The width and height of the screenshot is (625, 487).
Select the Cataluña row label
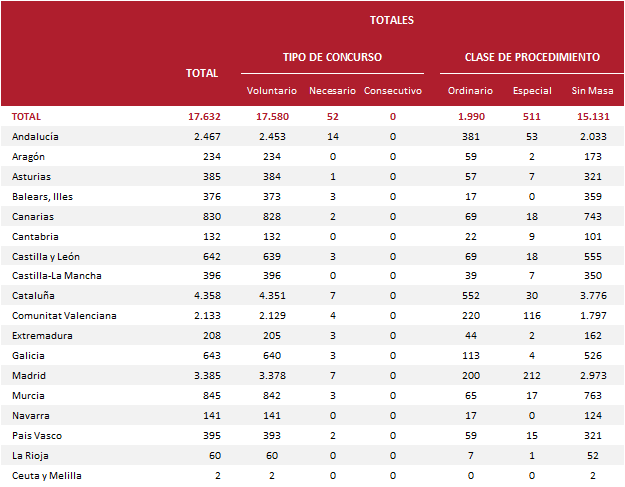tap(33, 296)
